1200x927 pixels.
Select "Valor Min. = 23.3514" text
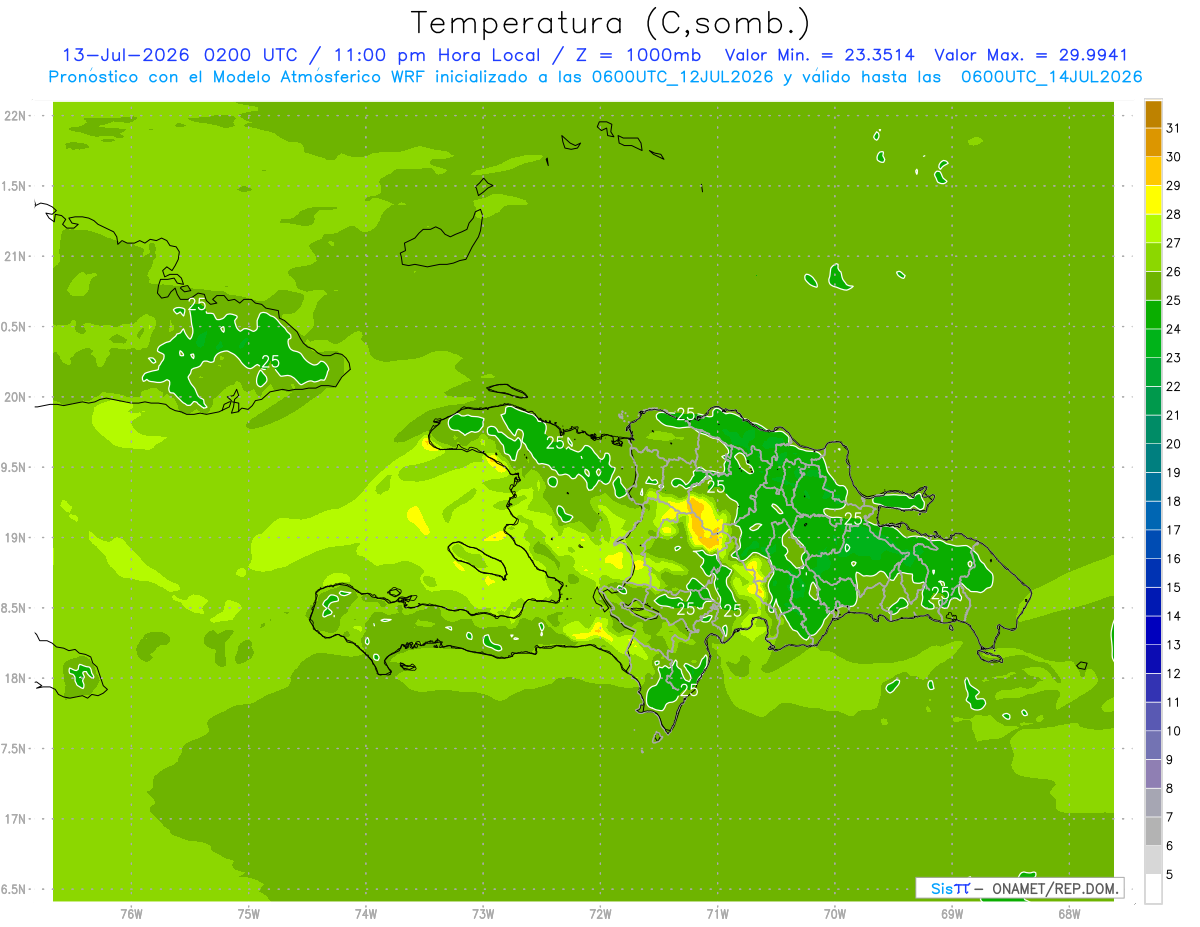(x=820, y=55)
